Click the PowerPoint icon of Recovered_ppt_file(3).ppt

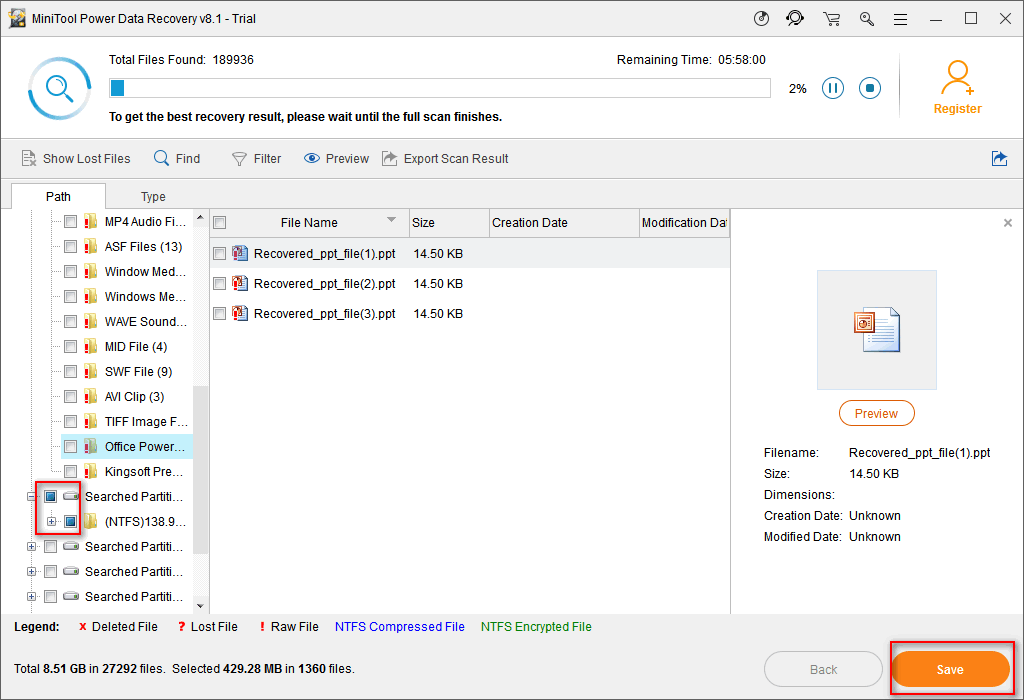click(x=240, y=313)
